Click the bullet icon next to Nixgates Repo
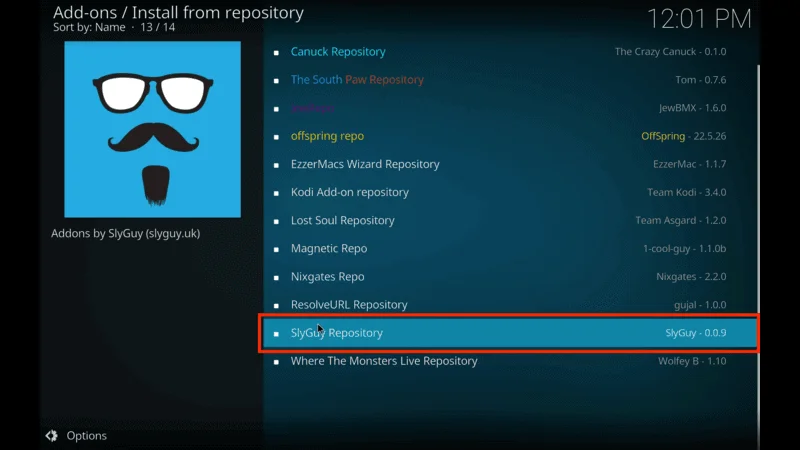 tap(276, 277)
